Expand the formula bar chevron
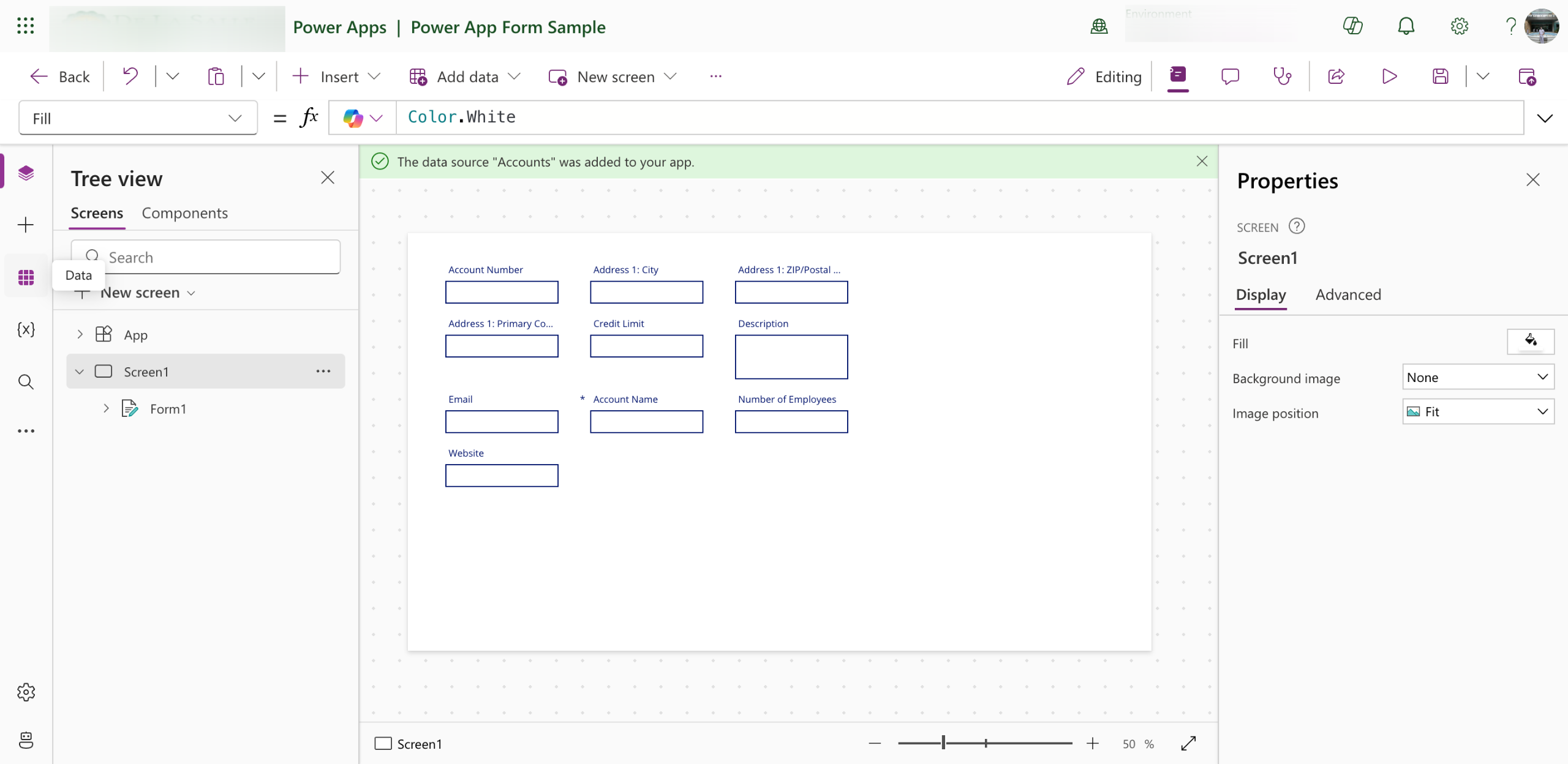 click(x=1545, y=118)
